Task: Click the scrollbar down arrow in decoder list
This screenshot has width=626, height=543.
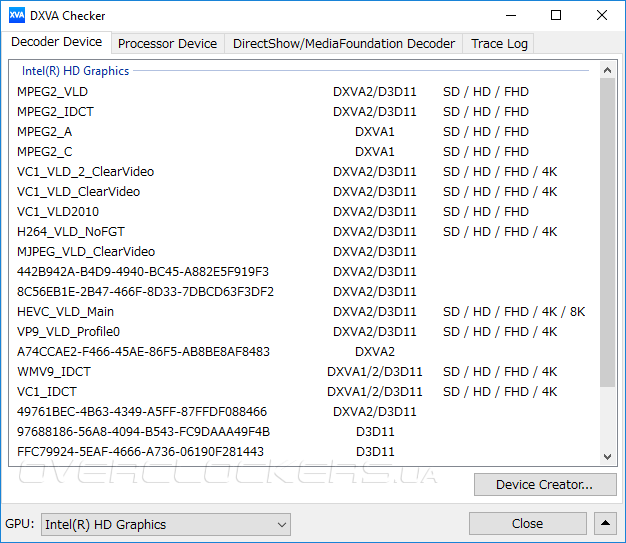Action: pos(607,457)
